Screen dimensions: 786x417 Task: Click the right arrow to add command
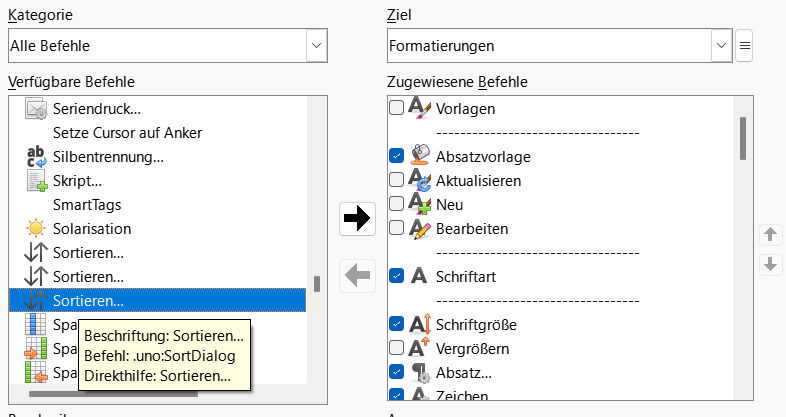tap(357, 219)
